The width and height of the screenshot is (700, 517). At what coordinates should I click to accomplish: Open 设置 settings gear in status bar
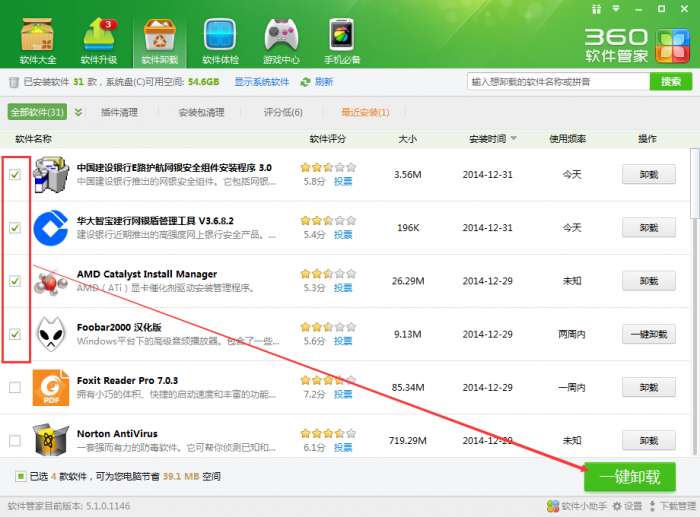[x=627, y=506]
